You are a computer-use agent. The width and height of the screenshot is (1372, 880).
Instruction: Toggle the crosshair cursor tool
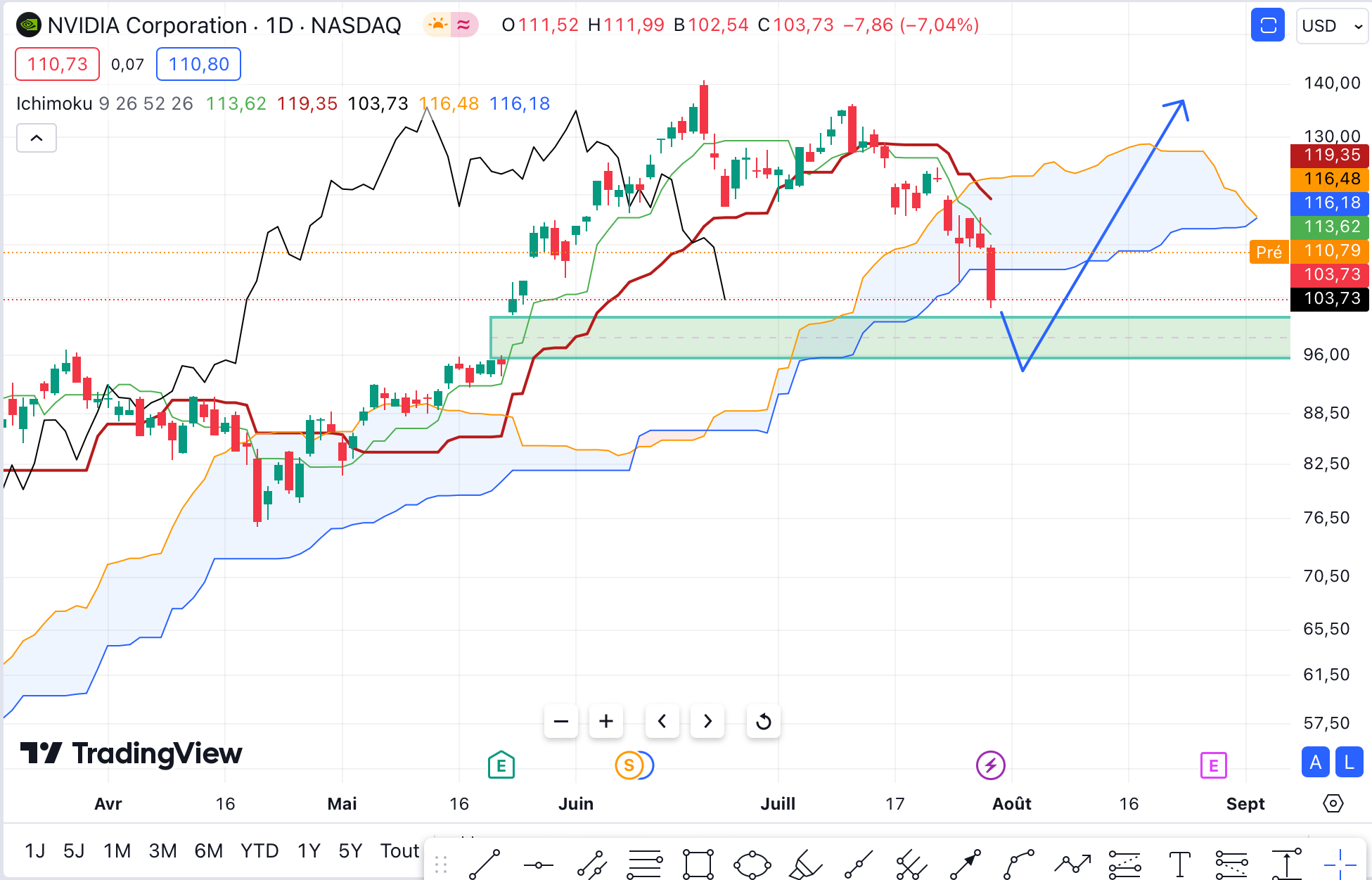[1340, 864]
